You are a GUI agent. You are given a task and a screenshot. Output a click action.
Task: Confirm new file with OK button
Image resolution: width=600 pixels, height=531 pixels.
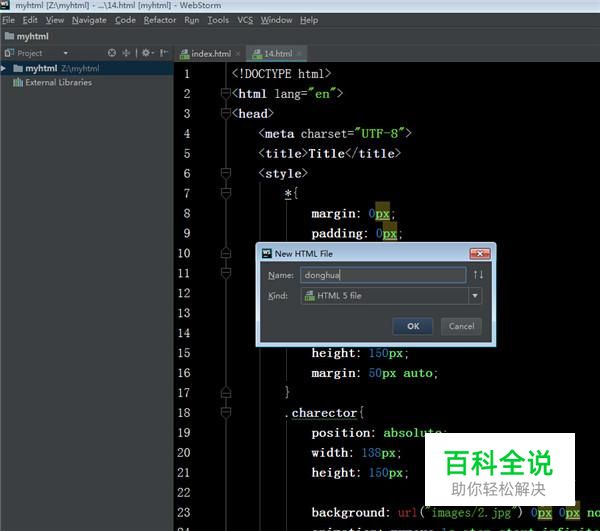412,326
